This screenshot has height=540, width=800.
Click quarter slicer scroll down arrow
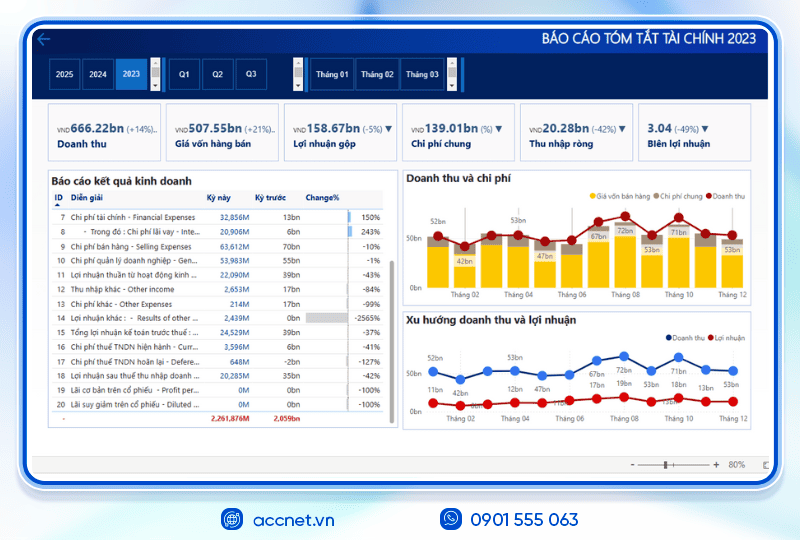(298, 86)
